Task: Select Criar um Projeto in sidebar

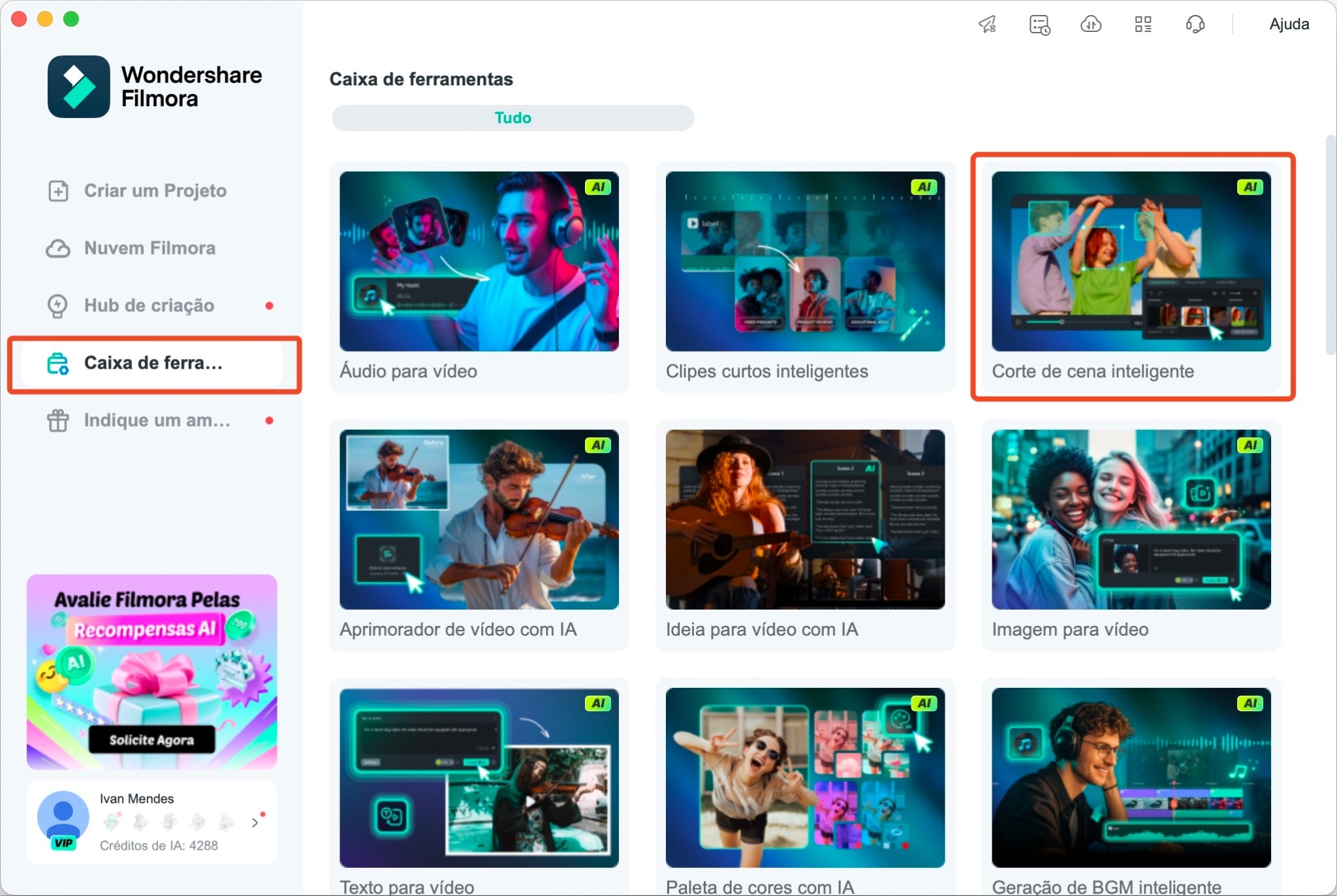Action: (x=155, y=191)
